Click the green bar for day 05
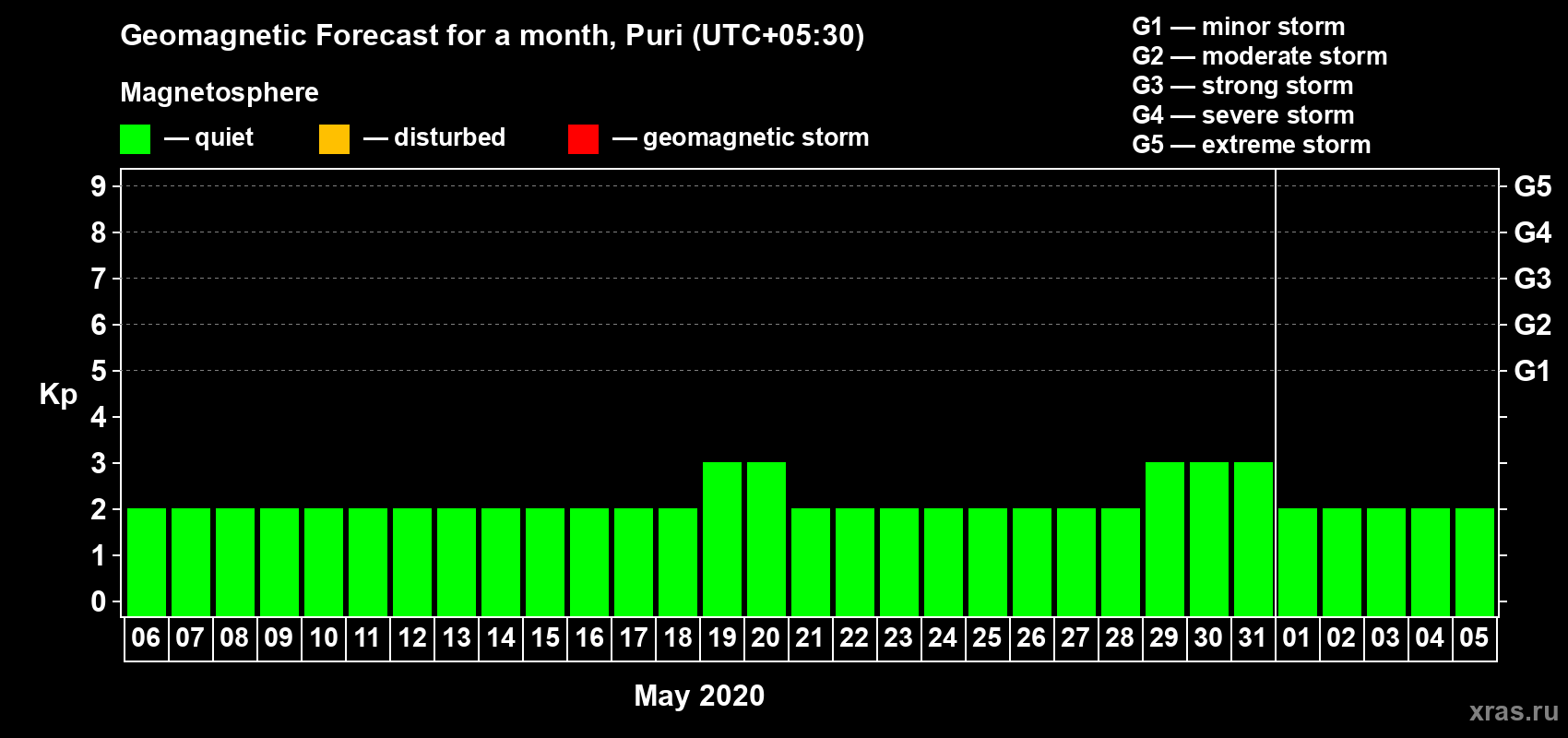Viewport: 1568px width, 738px height. tap(1475, 562)
